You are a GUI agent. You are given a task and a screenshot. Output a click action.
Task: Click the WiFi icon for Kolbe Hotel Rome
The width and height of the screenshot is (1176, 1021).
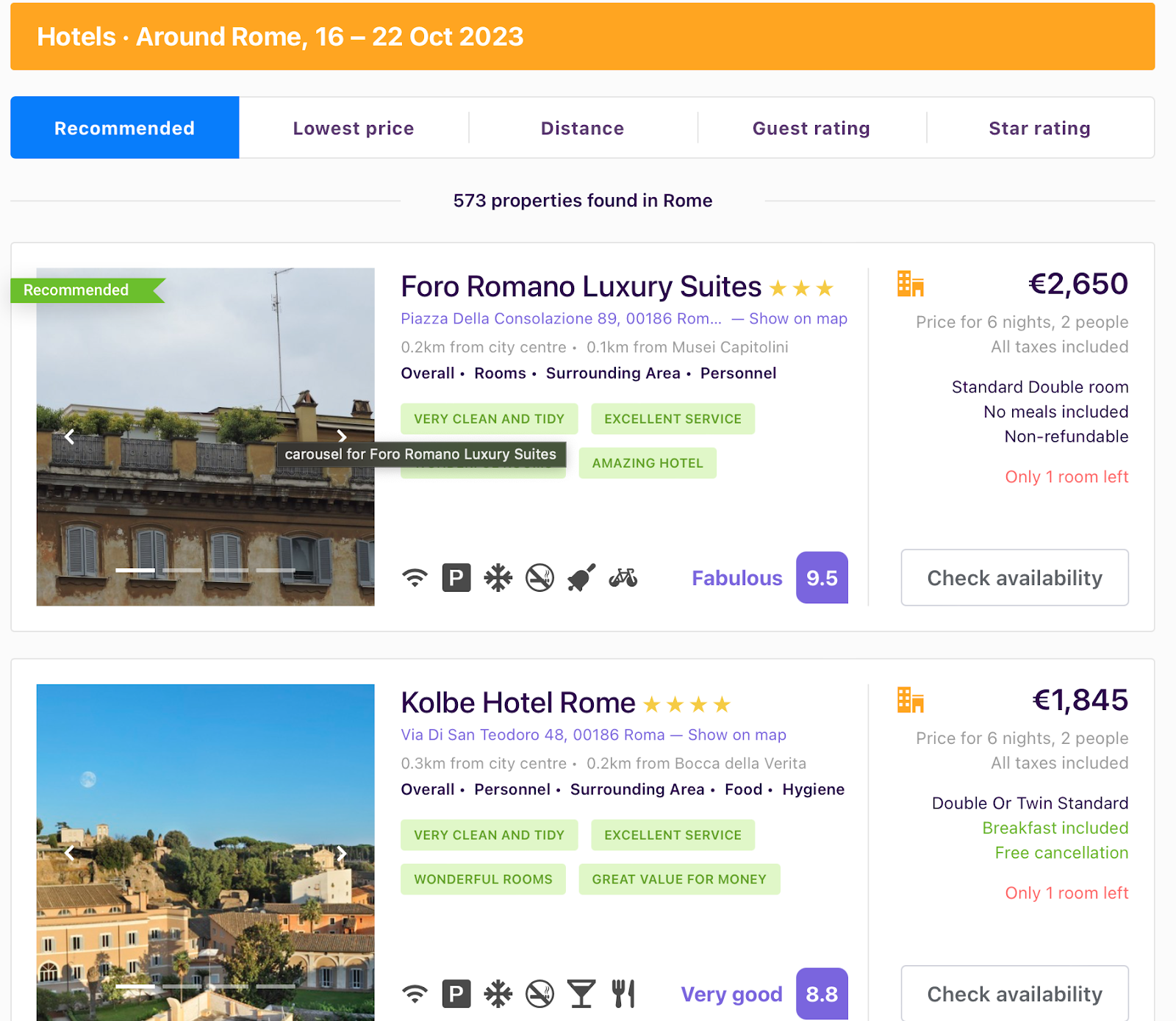pos(415,994)
